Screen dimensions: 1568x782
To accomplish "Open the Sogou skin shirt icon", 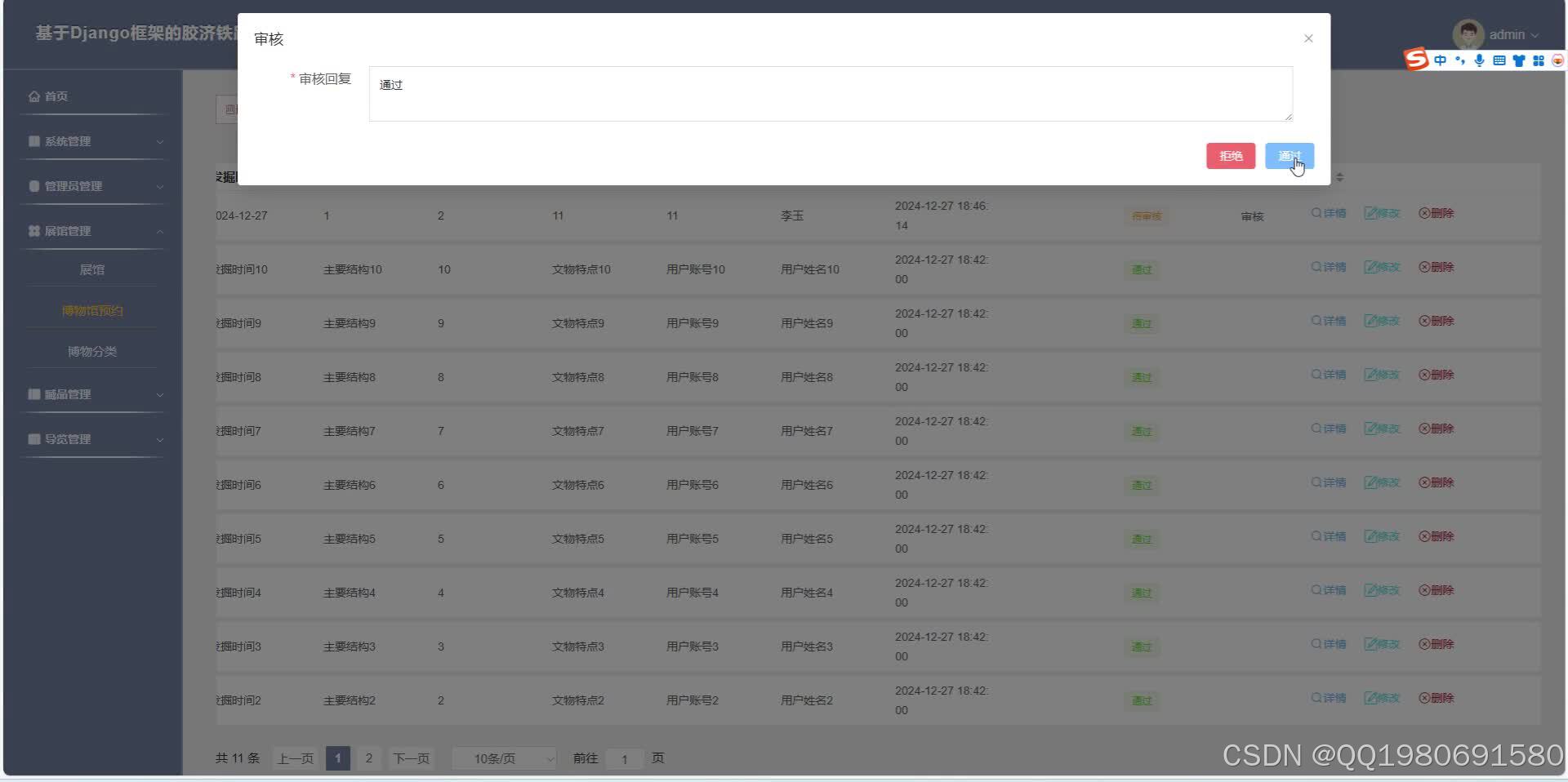I will point(1518,60).
